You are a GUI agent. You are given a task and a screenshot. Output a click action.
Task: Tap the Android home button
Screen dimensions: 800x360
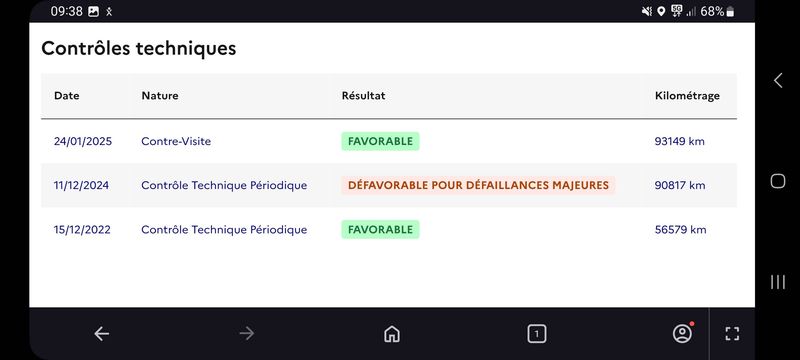(778, 181)
